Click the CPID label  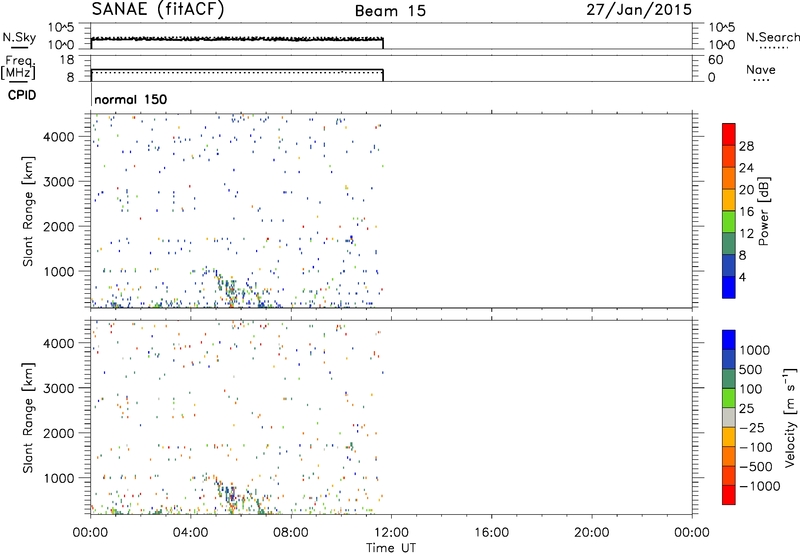coord(22,95)
